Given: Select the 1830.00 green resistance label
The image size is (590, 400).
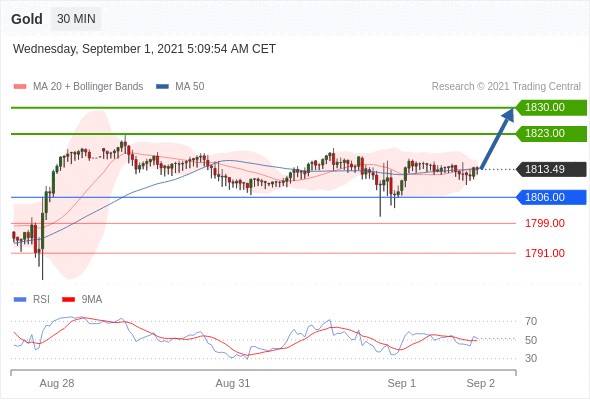Looking at the screenshot, I should pyautogui.click(x=551, y=108).
